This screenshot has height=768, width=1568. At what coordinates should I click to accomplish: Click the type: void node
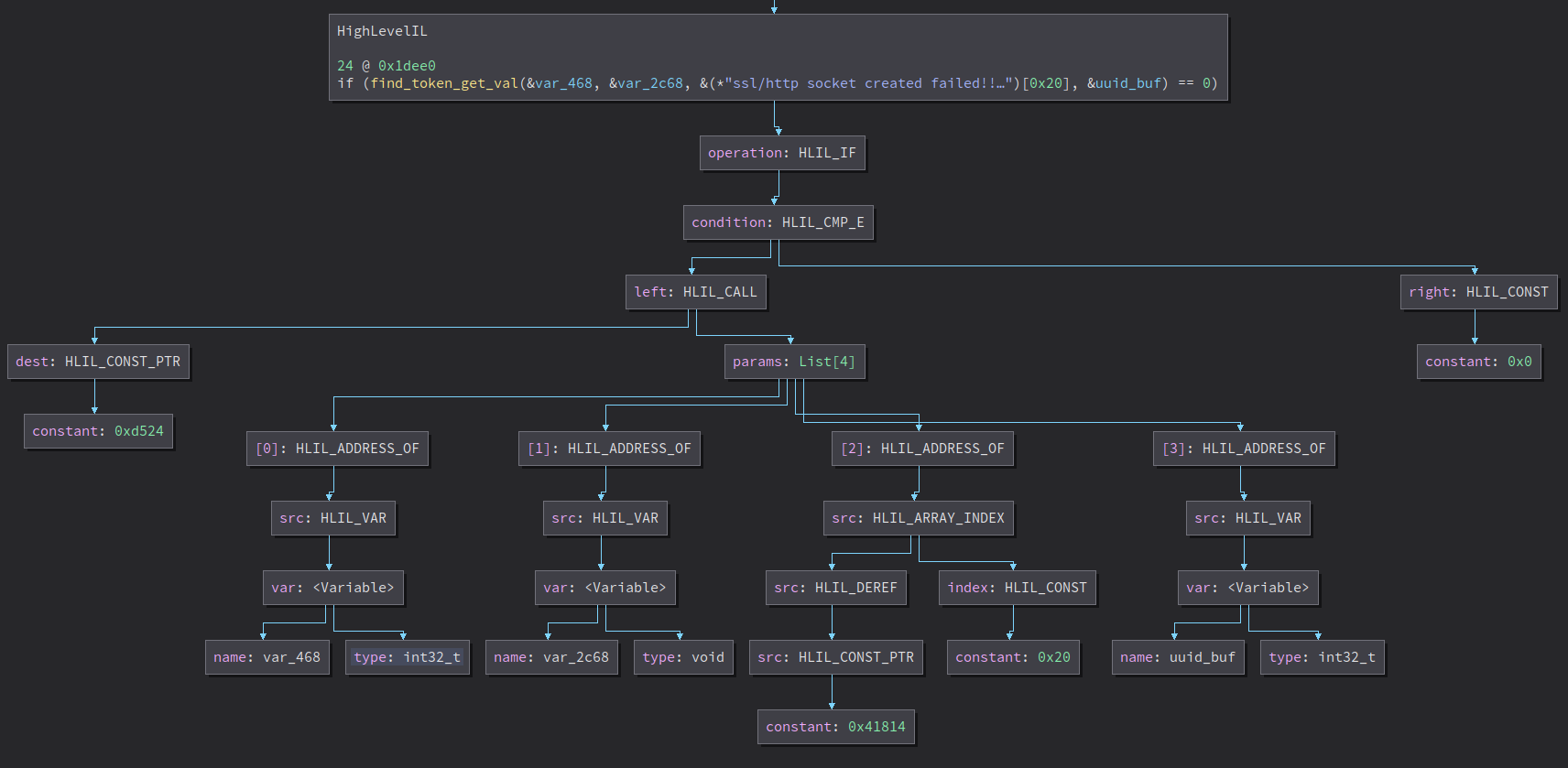pyautogui.click(x=682, y=657)
